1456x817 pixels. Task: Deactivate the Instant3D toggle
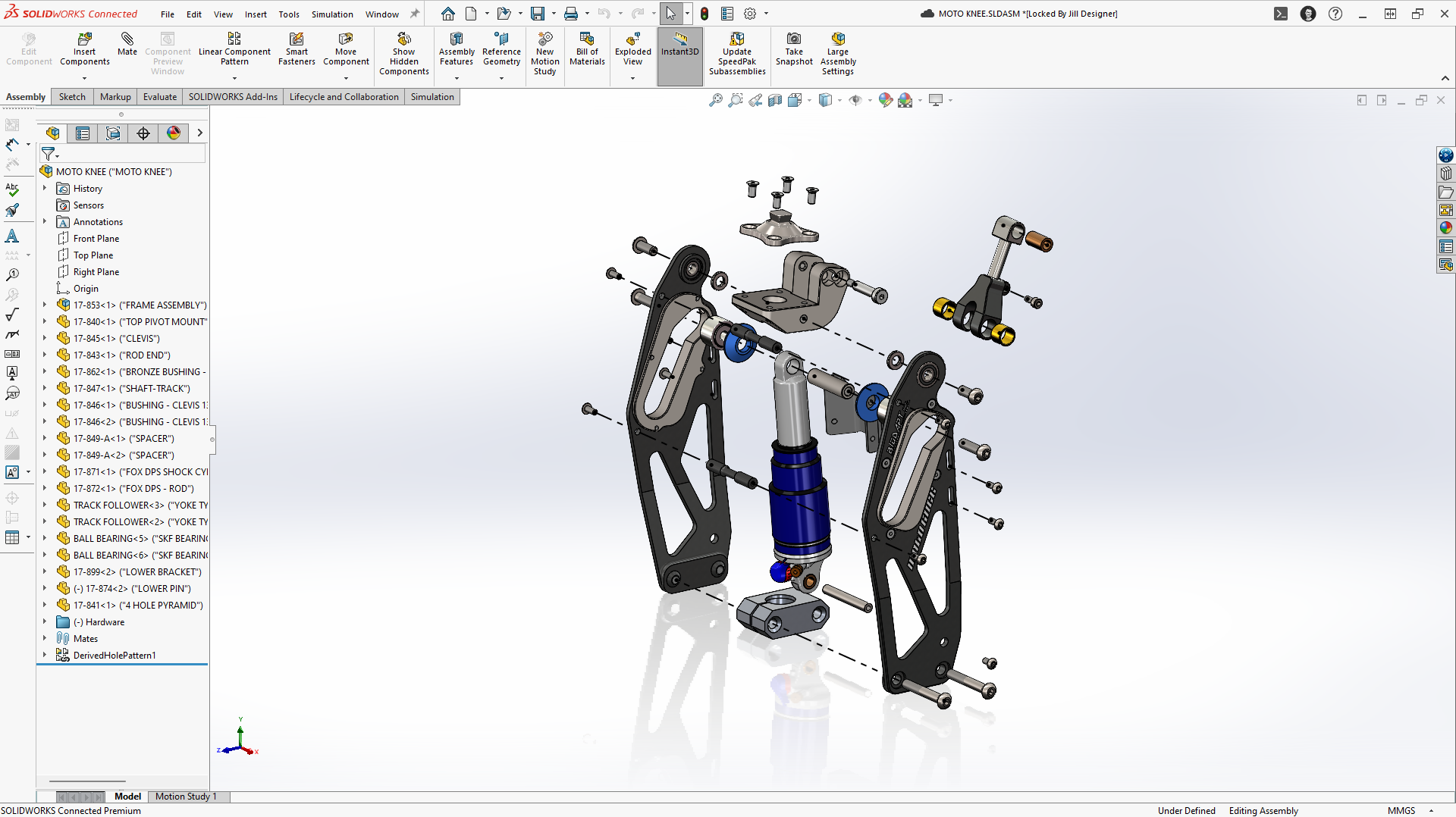click(679, 50)
